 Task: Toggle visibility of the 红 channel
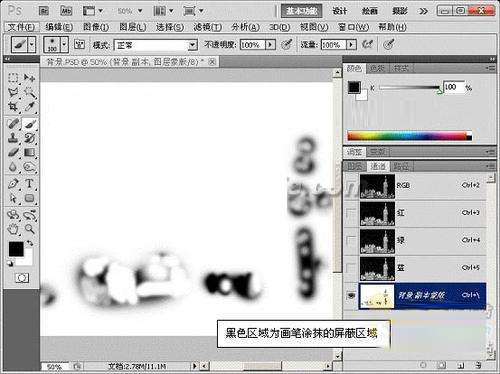(x=351, y=213)
